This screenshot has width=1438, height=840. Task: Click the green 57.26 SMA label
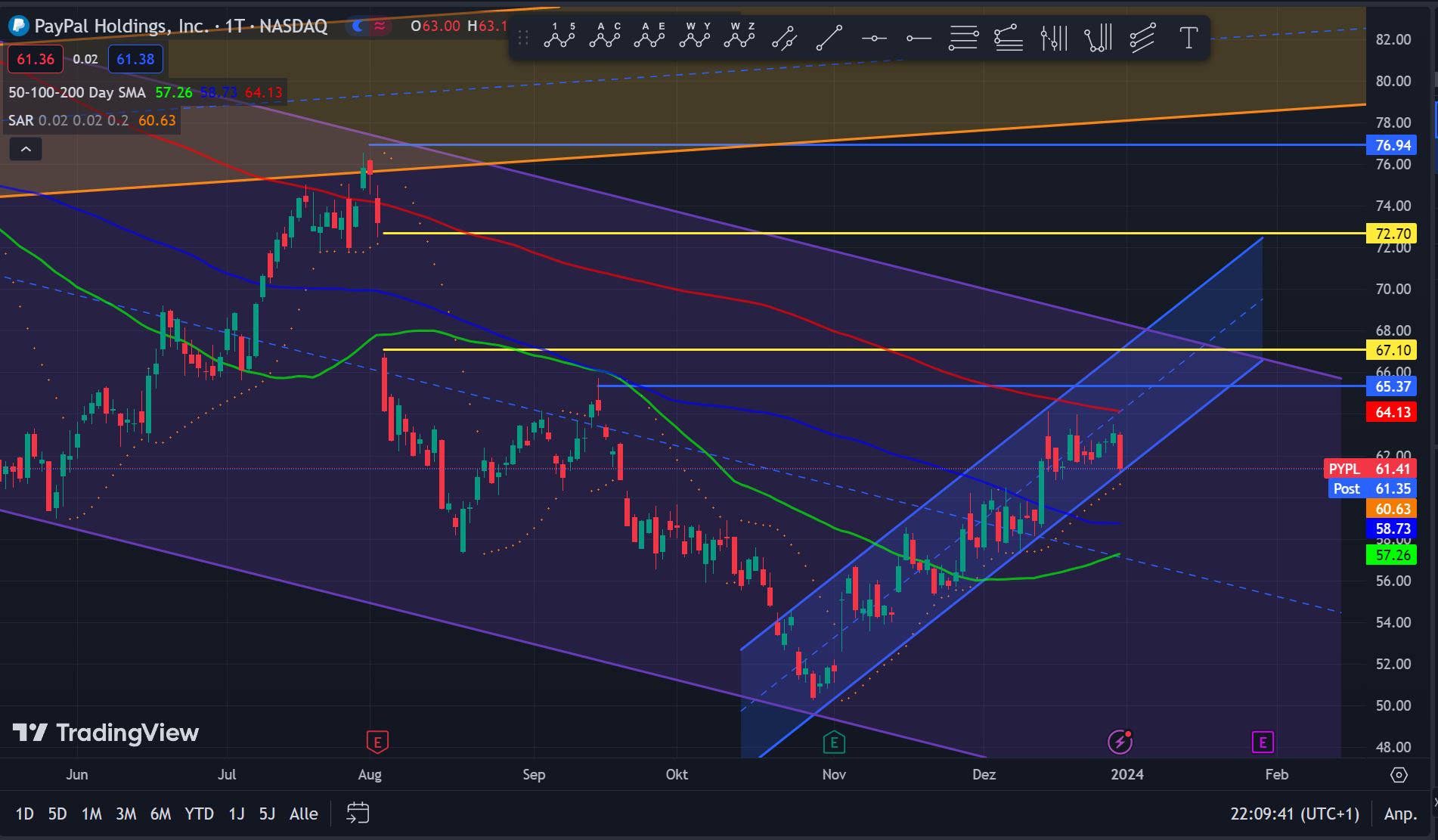tap(1392, 555)
